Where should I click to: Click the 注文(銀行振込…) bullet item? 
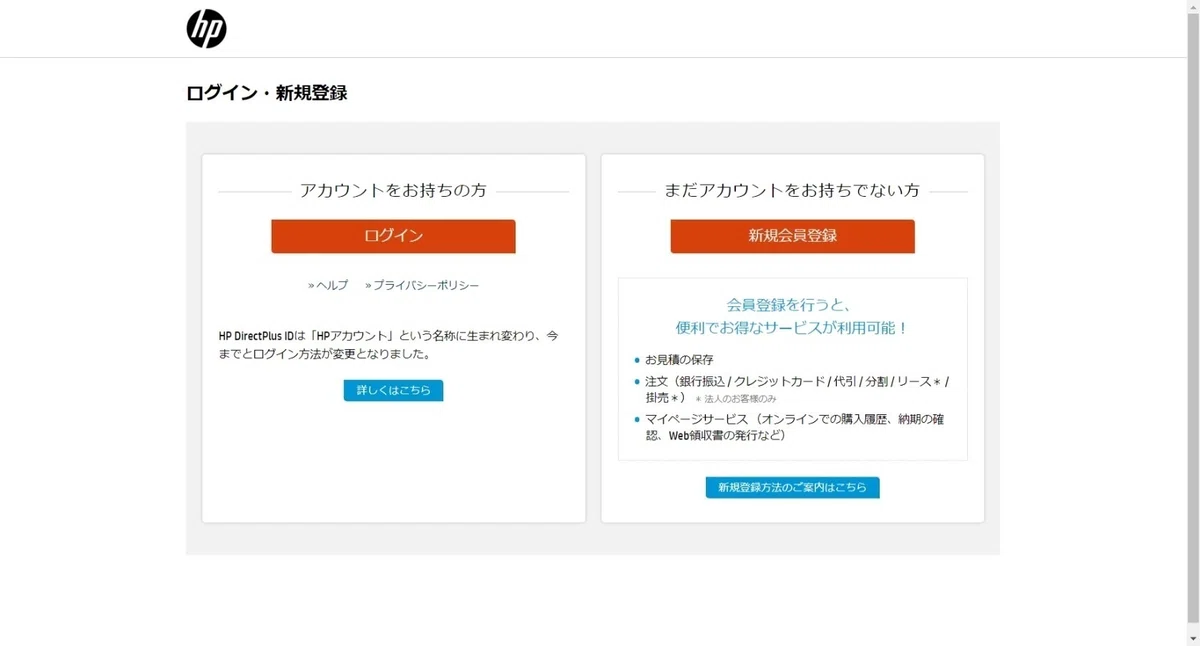click(797, 389)
